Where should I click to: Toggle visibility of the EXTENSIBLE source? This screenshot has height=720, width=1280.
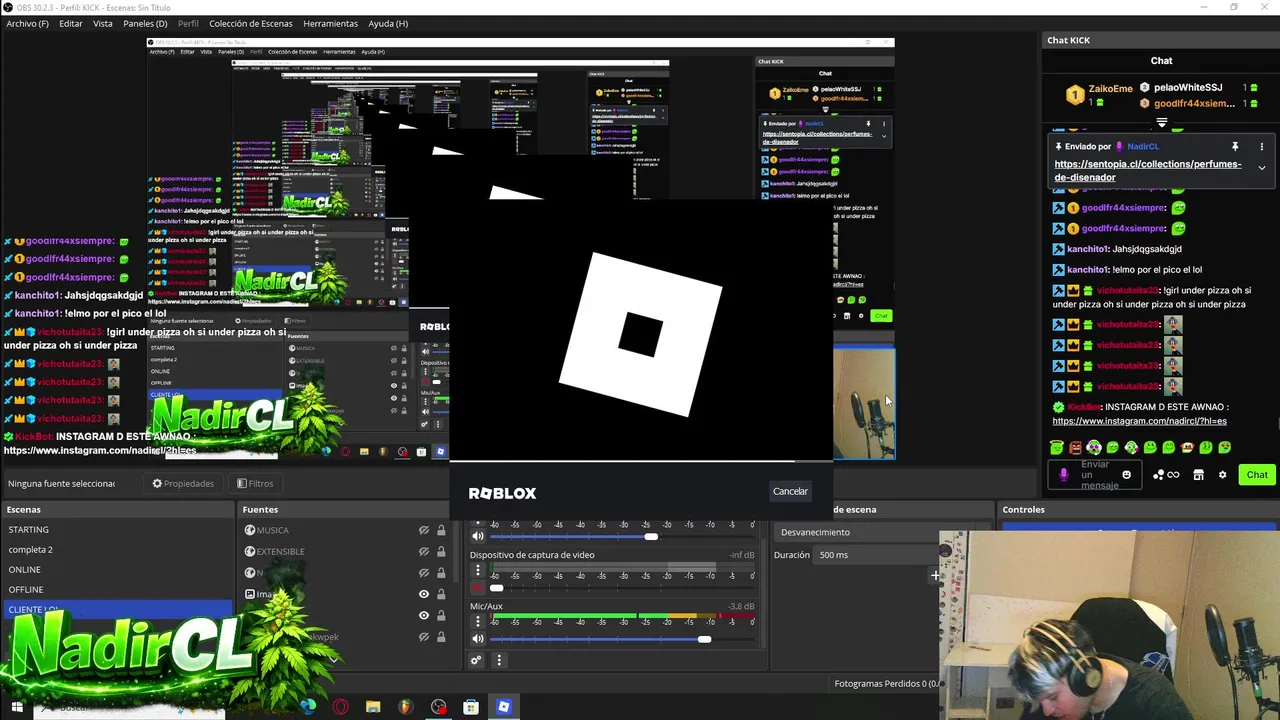click(x=424, y=551)
